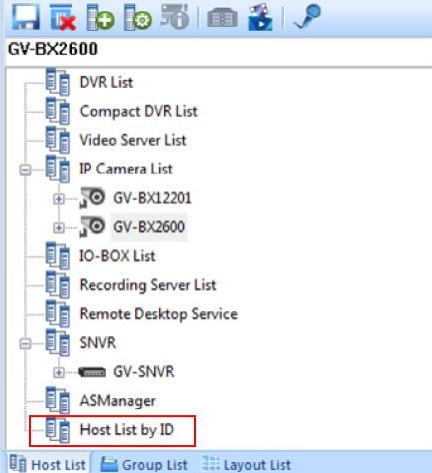Expand the GV-BX12201 camera node

point(59,199)
